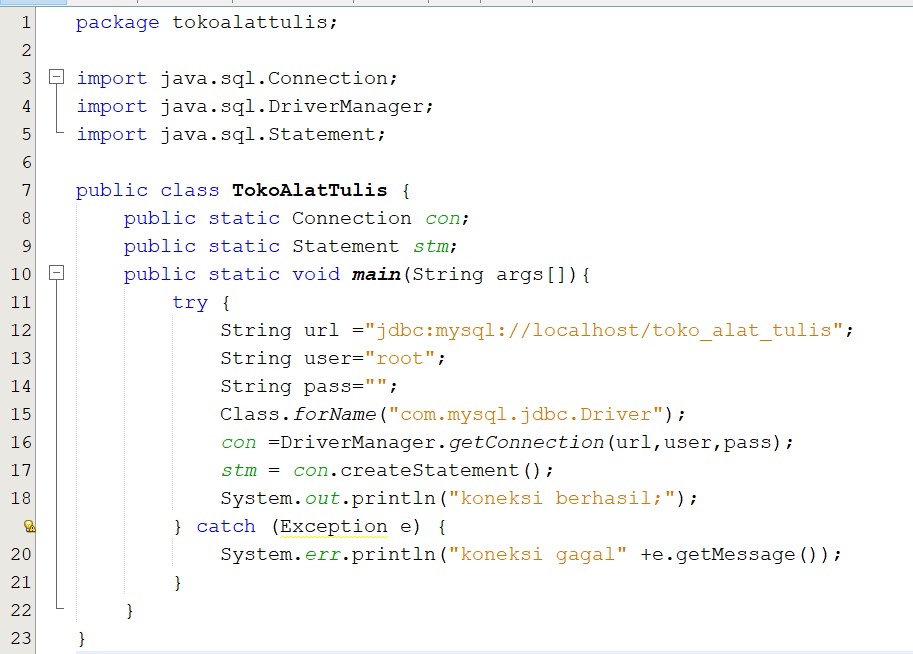Click the DriverManager.getConnection call
The height and width of the screenshot is (654, 913).
[440, 442]
